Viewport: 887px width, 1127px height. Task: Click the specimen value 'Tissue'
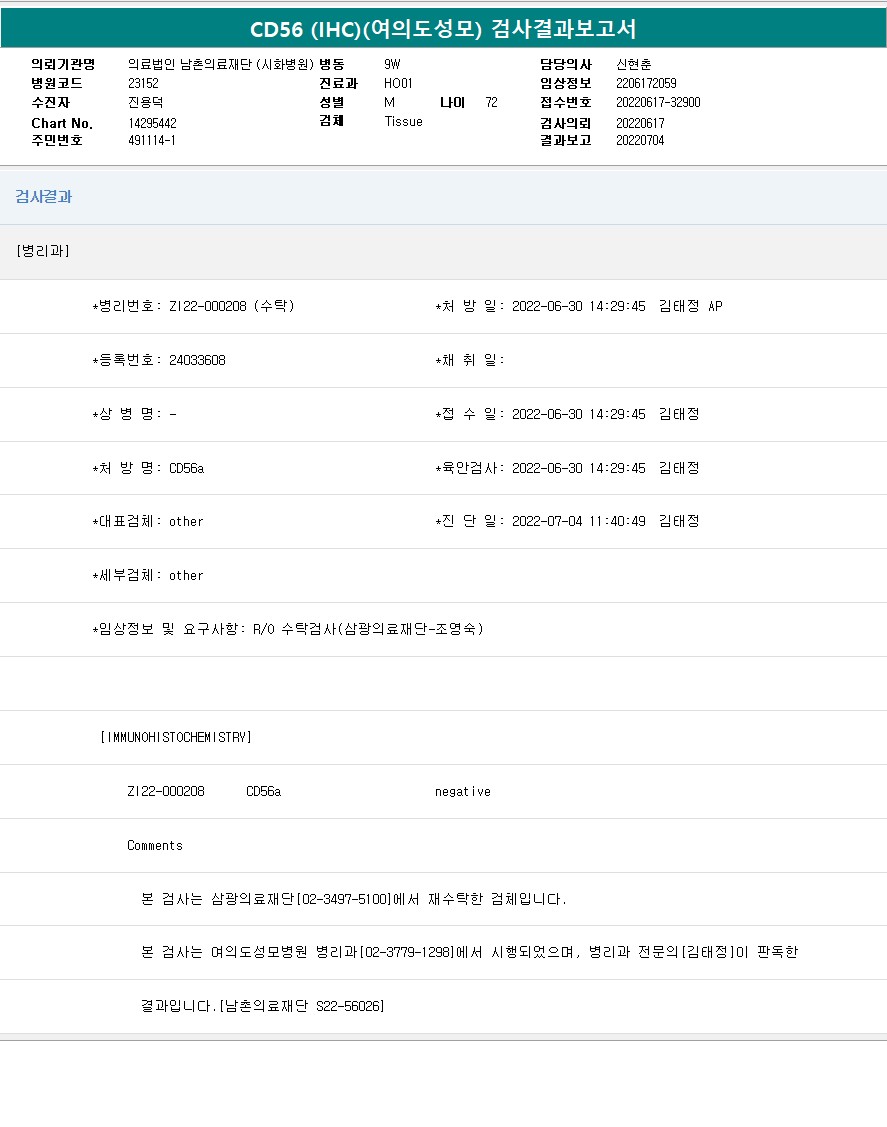(x=403, y=121)
